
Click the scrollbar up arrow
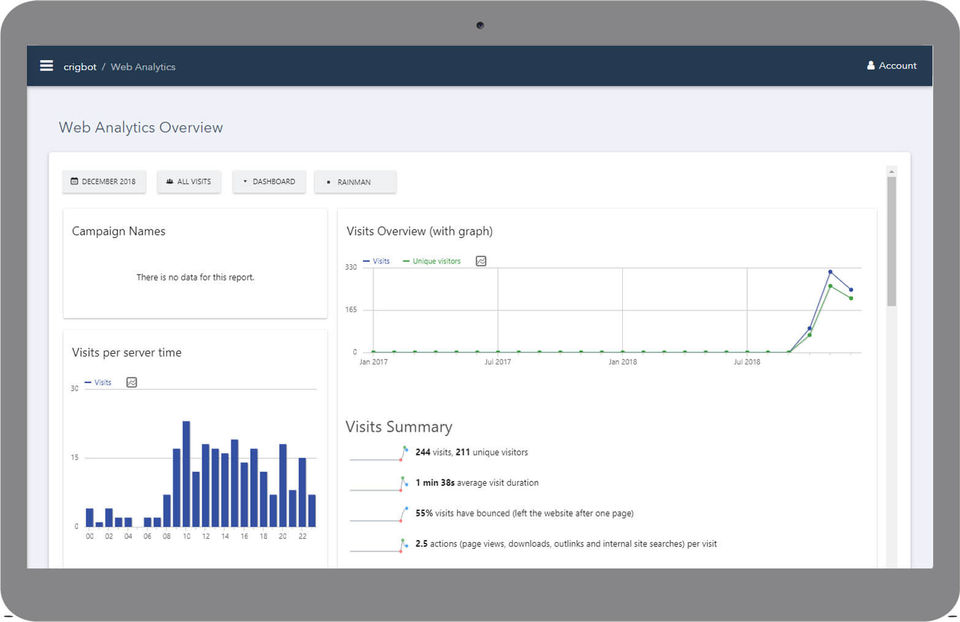tap(891, 171)
